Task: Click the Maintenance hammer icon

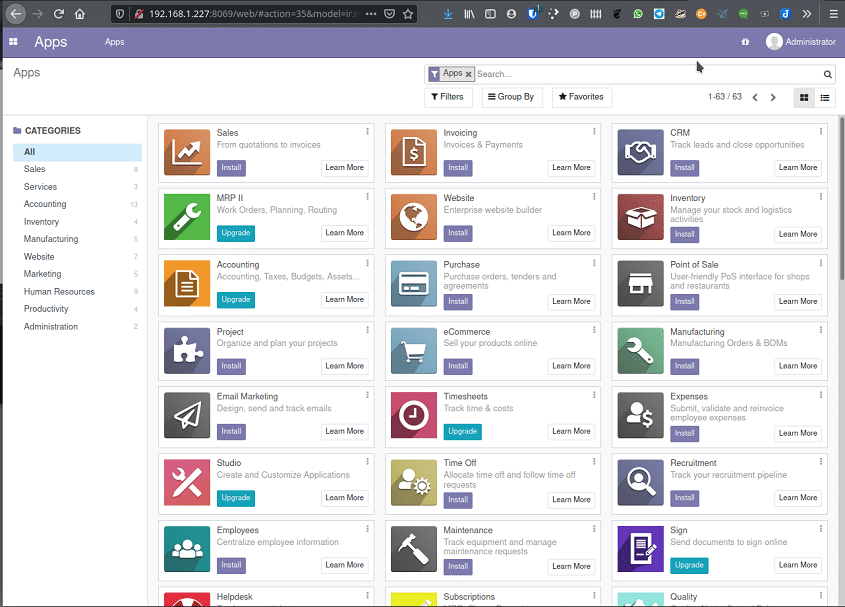Action: pos(414,549)
